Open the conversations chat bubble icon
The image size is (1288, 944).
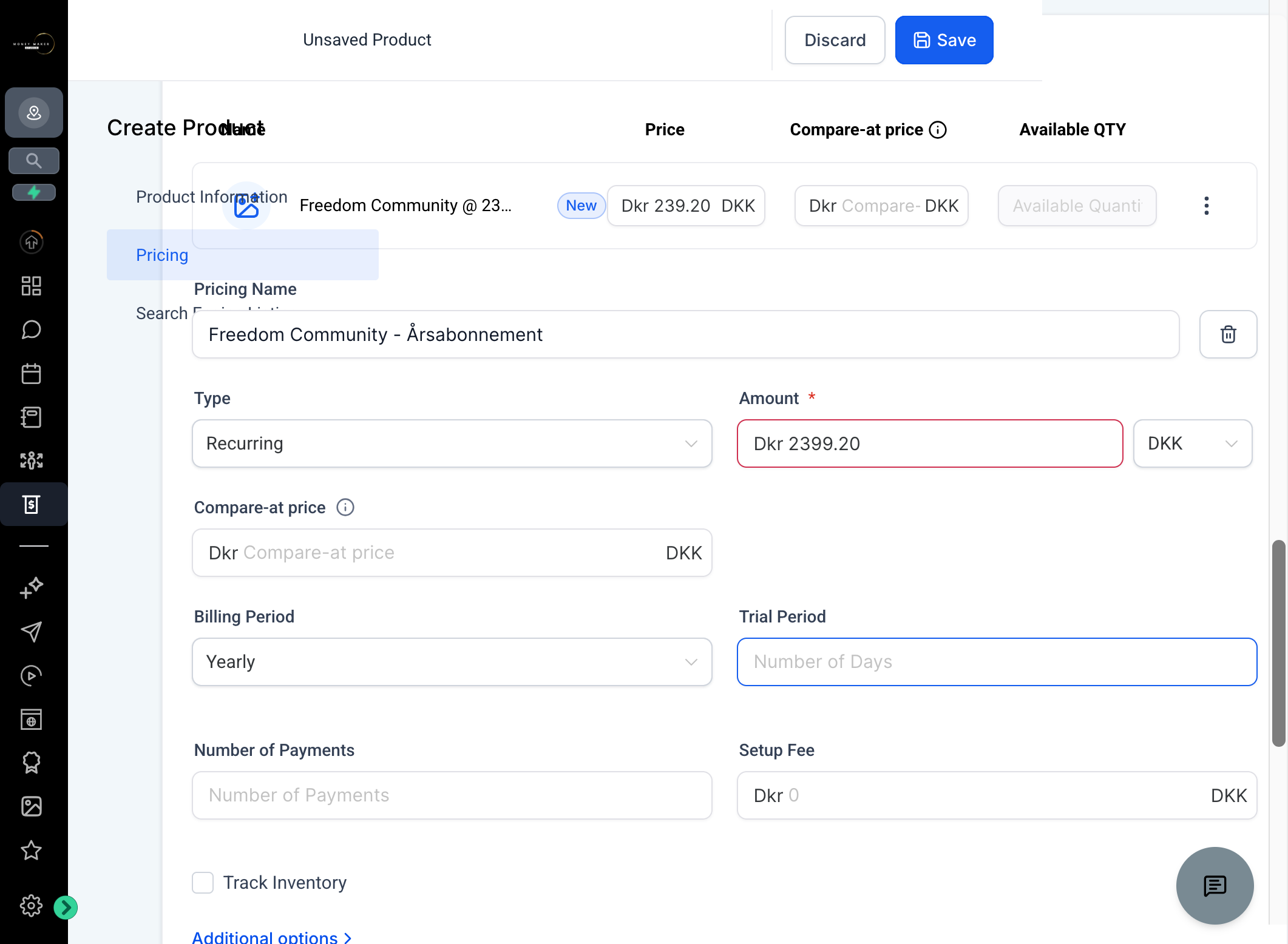pos(32,329)
